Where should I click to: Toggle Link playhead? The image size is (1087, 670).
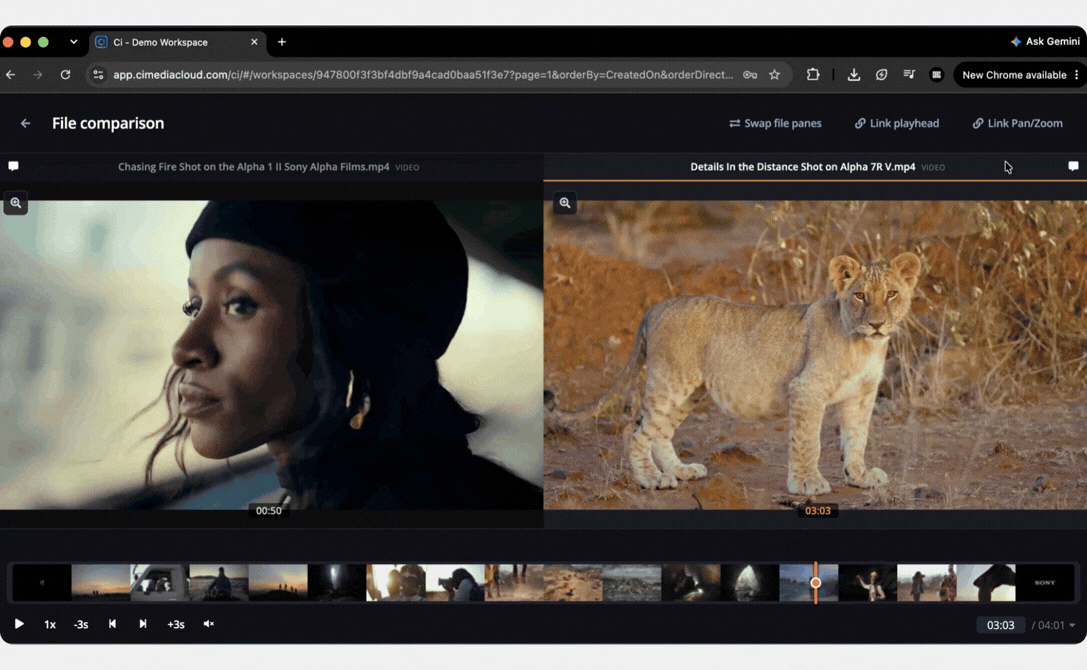[897, 123]
